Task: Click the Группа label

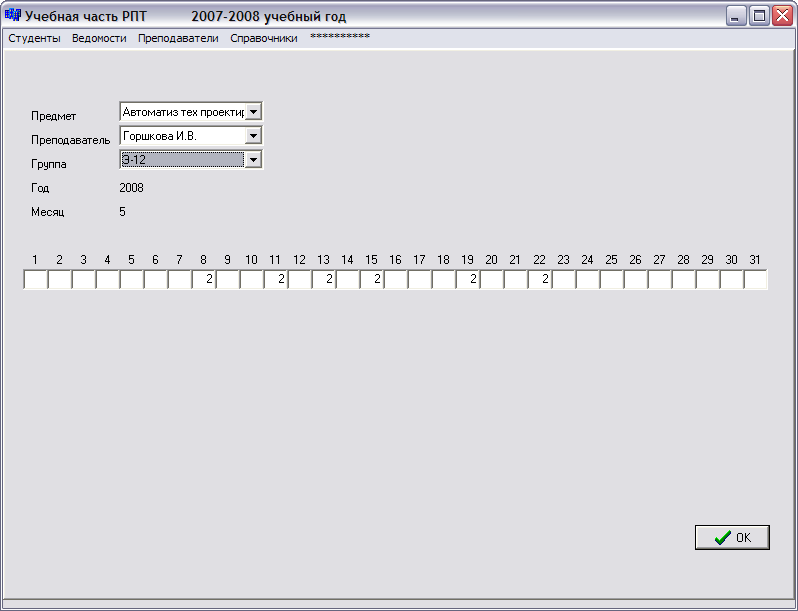Action: (x=49, y=164)
